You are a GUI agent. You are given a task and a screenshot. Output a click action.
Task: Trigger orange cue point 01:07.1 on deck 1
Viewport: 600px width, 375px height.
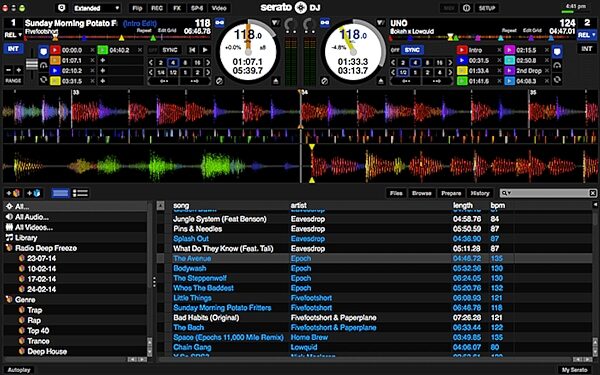[x=55, y=60]
